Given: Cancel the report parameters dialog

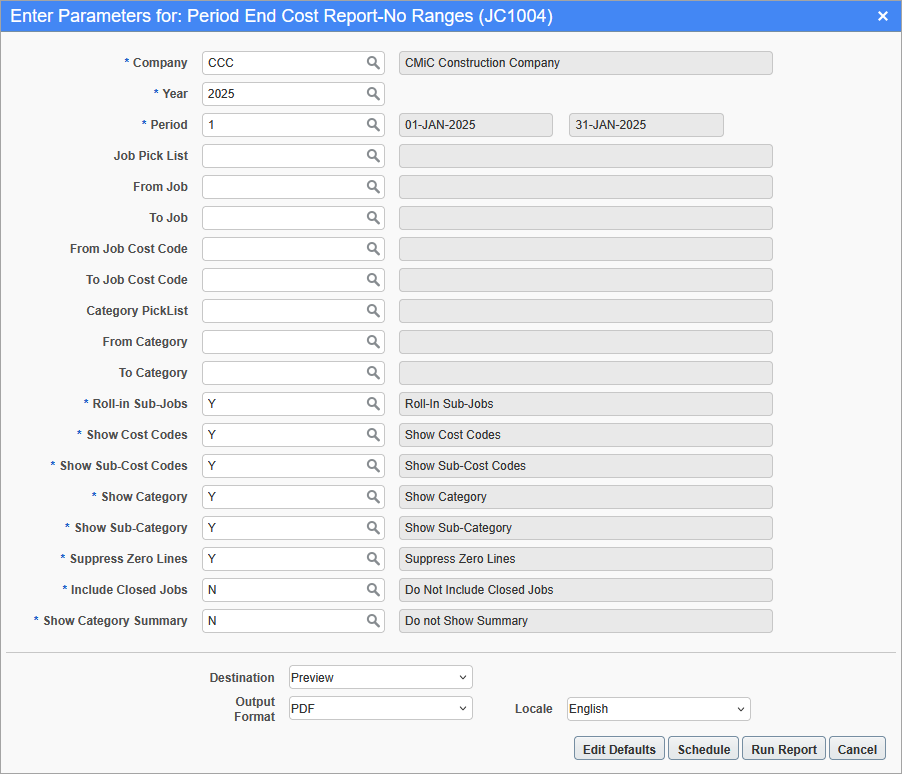Looking at the screenshot, I should click(857, 749).
